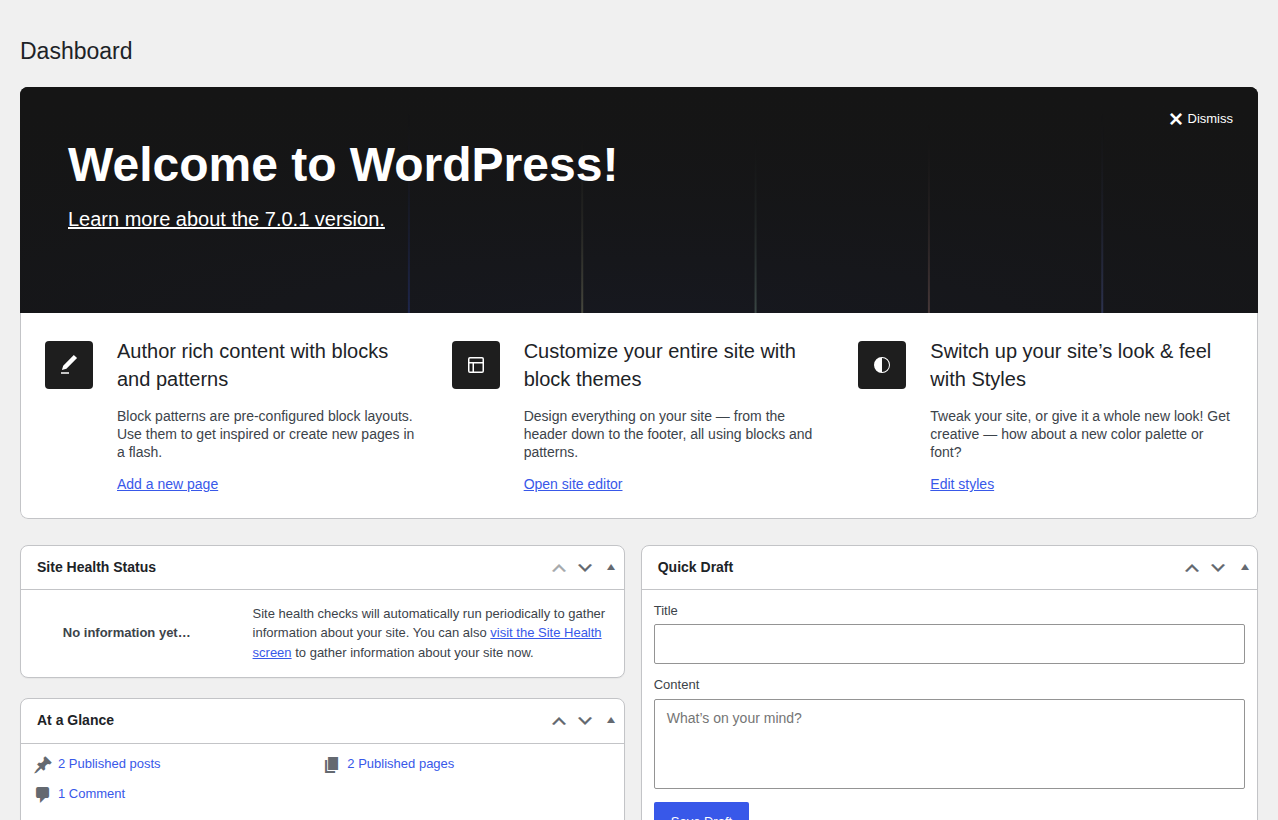Open the Add a new page link
This screenshot has height=820, width=1278.
(x=167, y=484)
